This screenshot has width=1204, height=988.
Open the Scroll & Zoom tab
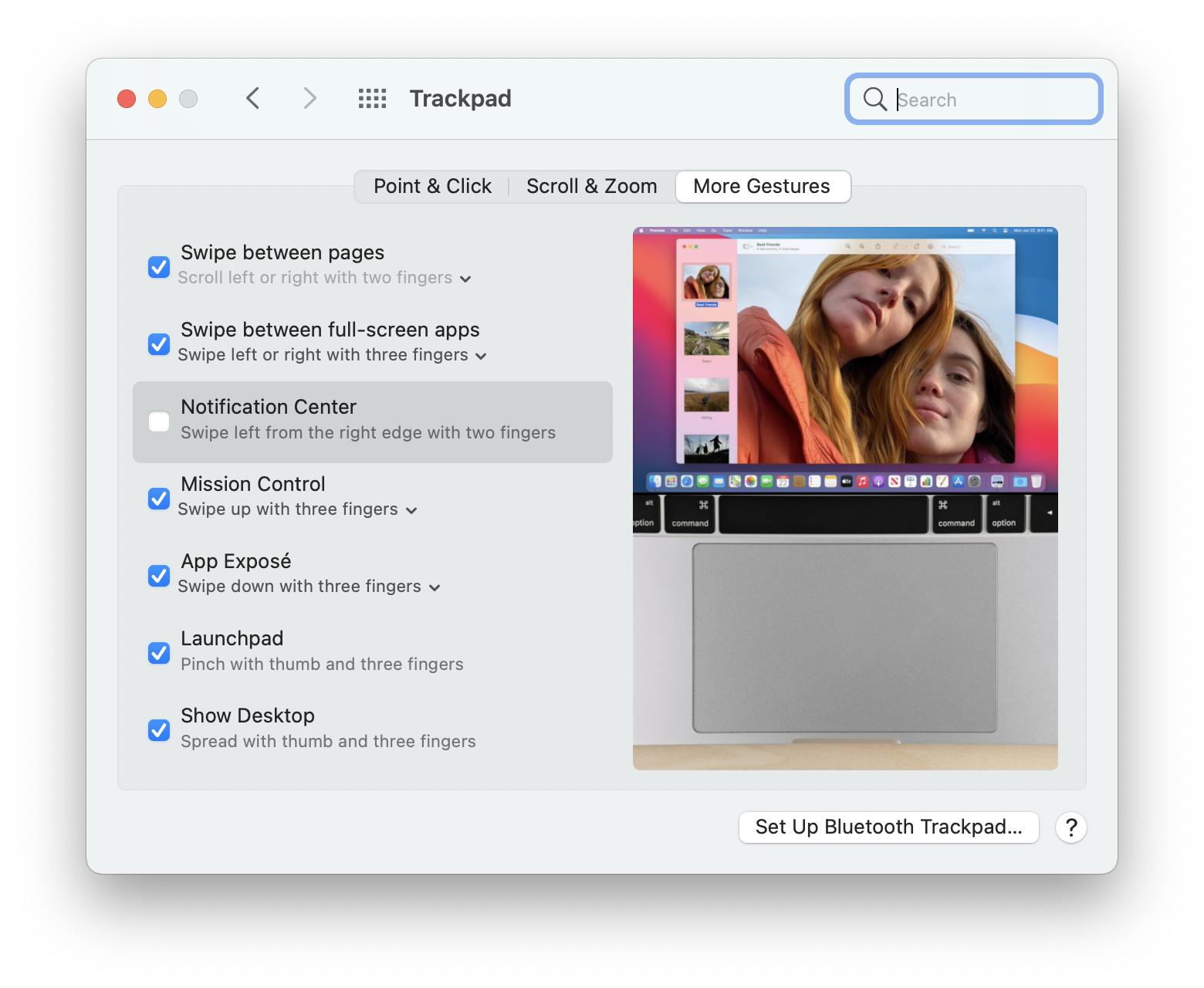point(592,187)
